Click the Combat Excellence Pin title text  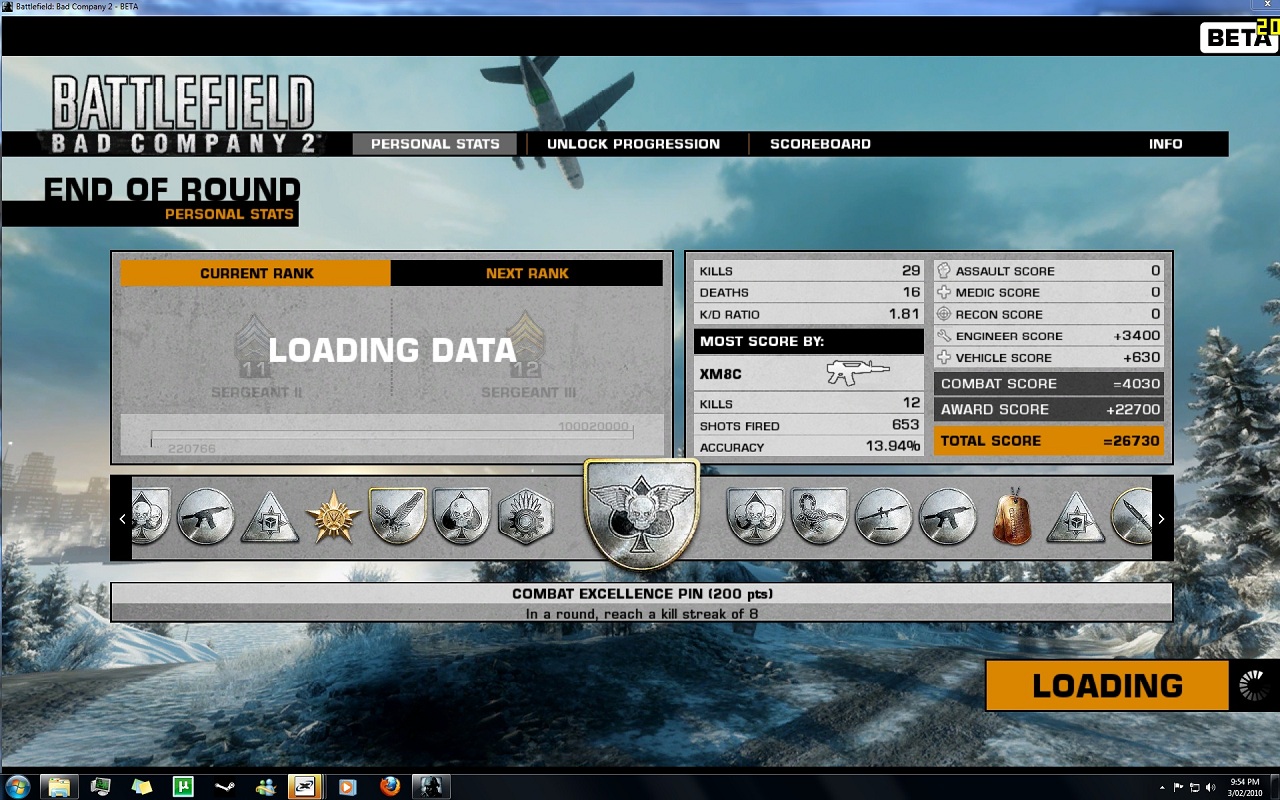pos(642,594)
